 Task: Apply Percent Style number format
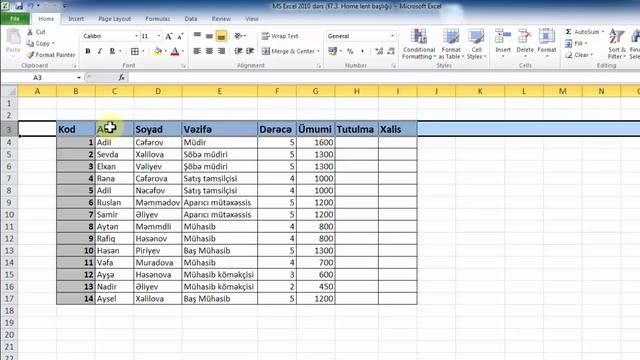[x=350, y=51]
